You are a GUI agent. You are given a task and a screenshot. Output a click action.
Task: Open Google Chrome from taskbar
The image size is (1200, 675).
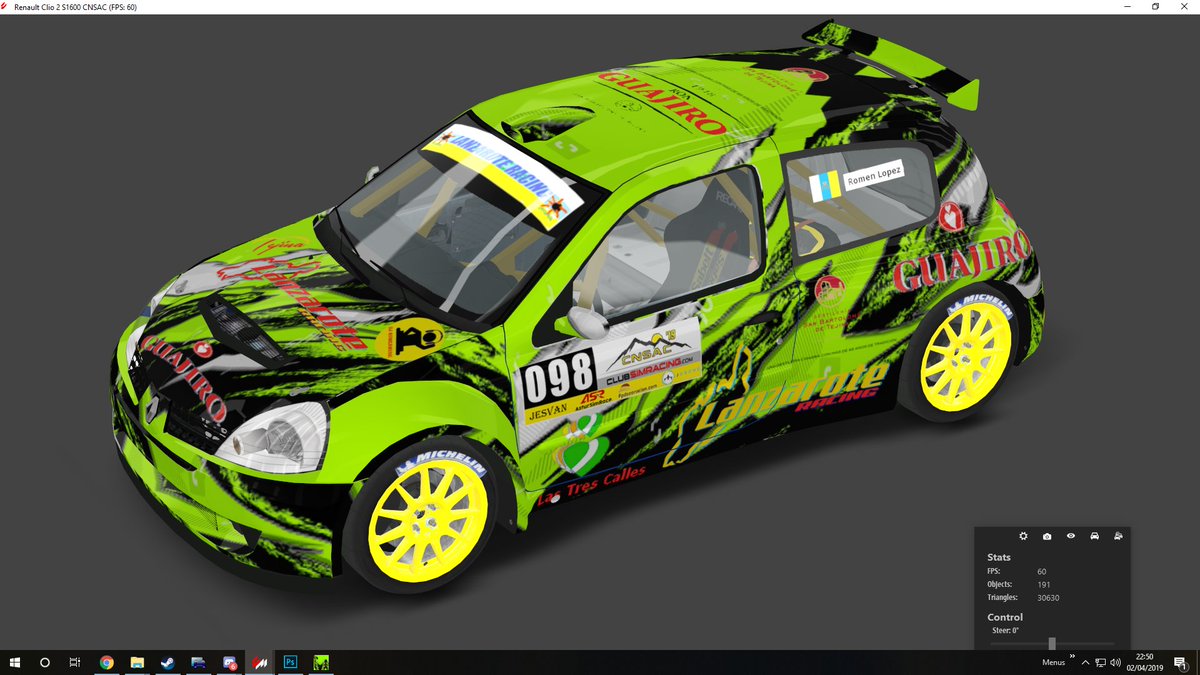(106, 662)
